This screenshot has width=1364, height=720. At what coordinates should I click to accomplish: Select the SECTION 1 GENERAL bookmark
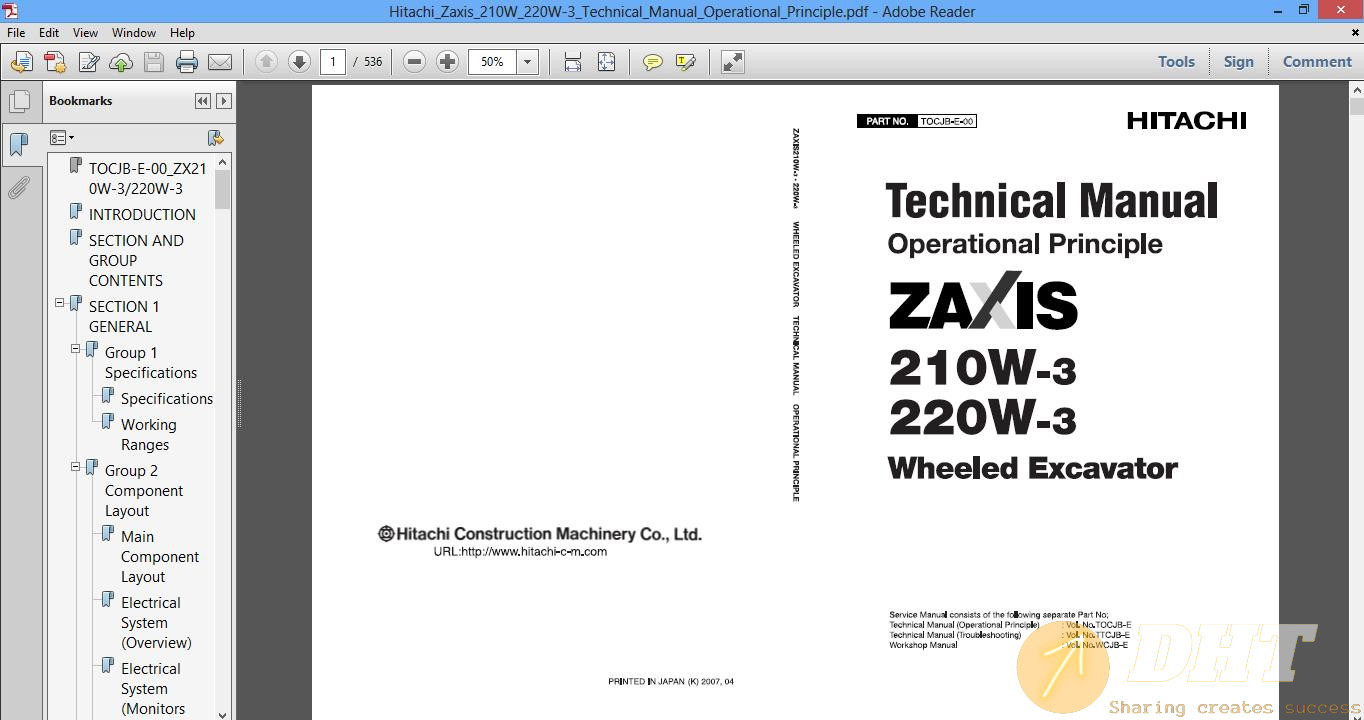(124, 316)
